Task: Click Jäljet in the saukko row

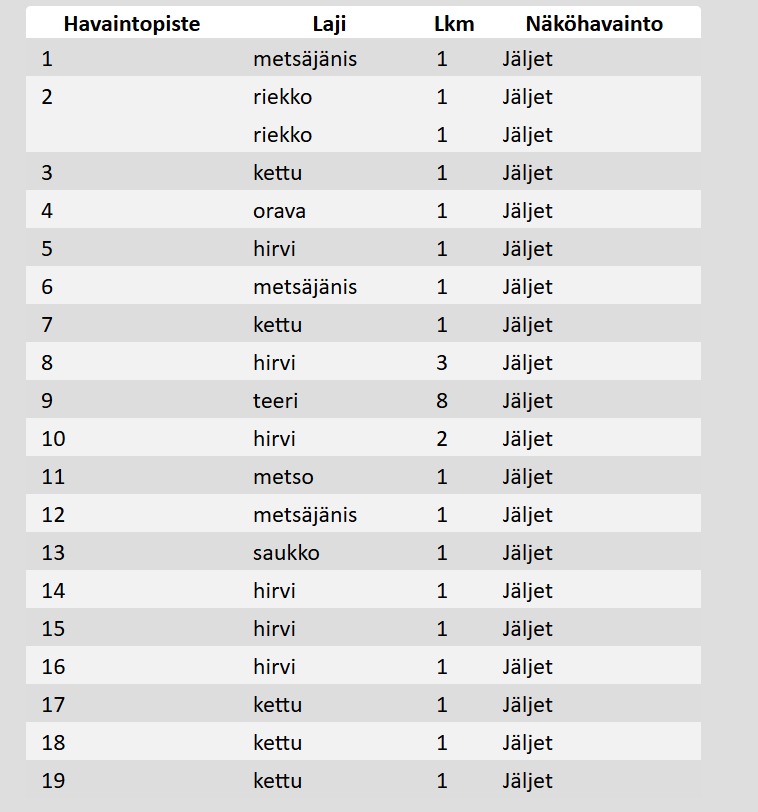Action: point(527,553)
